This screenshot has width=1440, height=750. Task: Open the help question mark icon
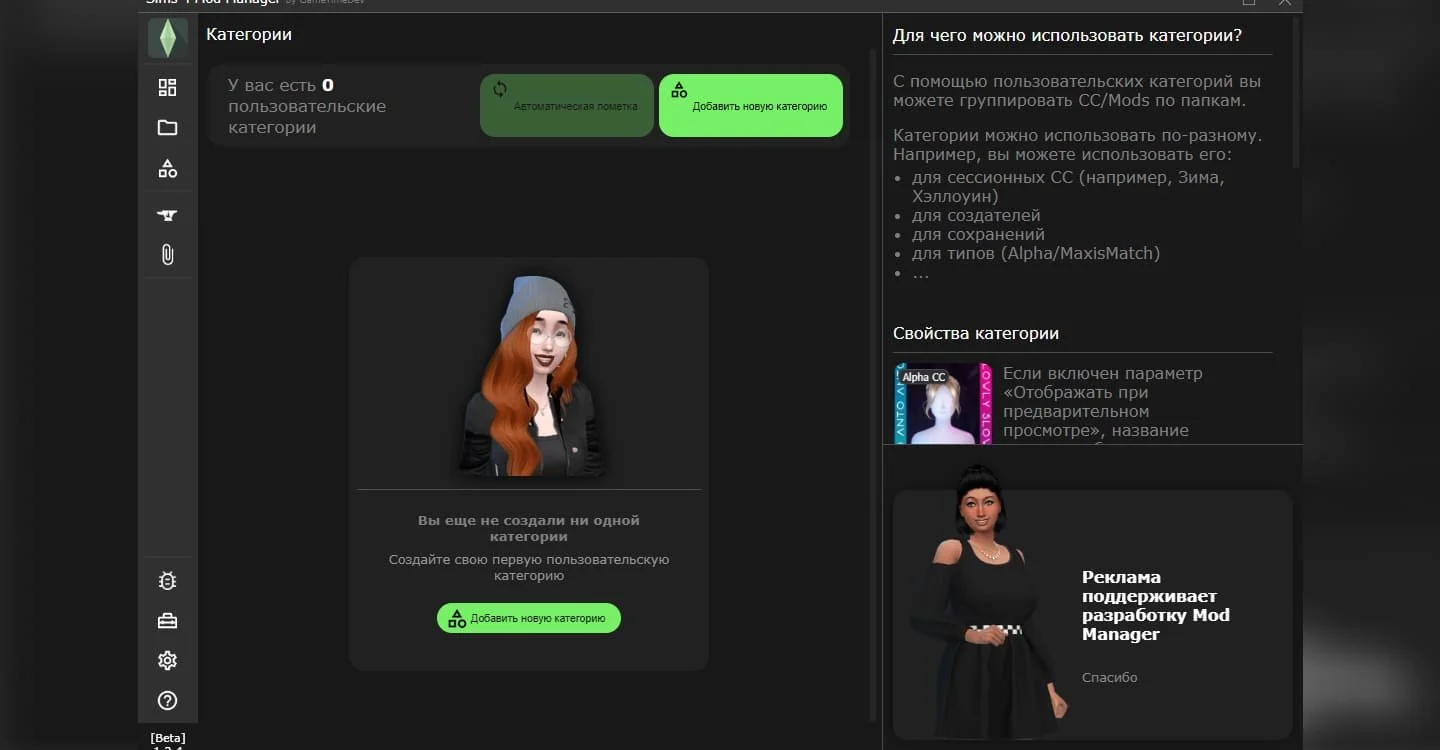tap(167, 701)
